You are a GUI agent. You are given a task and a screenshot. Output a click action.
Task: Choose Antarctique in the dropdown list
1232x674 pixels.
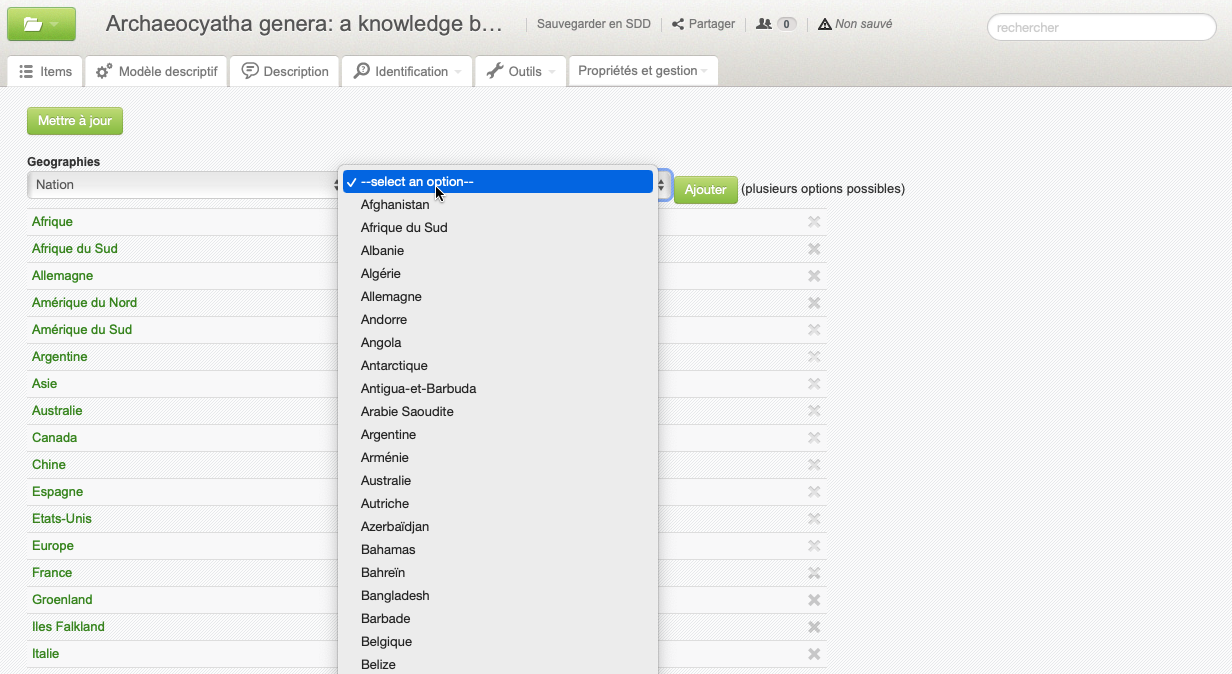(394, 366)
